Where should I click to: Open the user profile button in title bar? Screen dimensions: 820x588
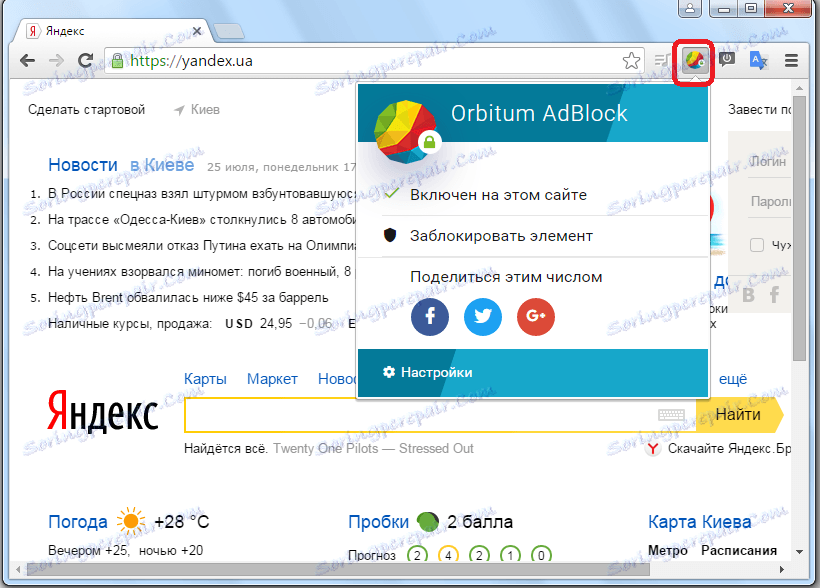tap(690, 8)
